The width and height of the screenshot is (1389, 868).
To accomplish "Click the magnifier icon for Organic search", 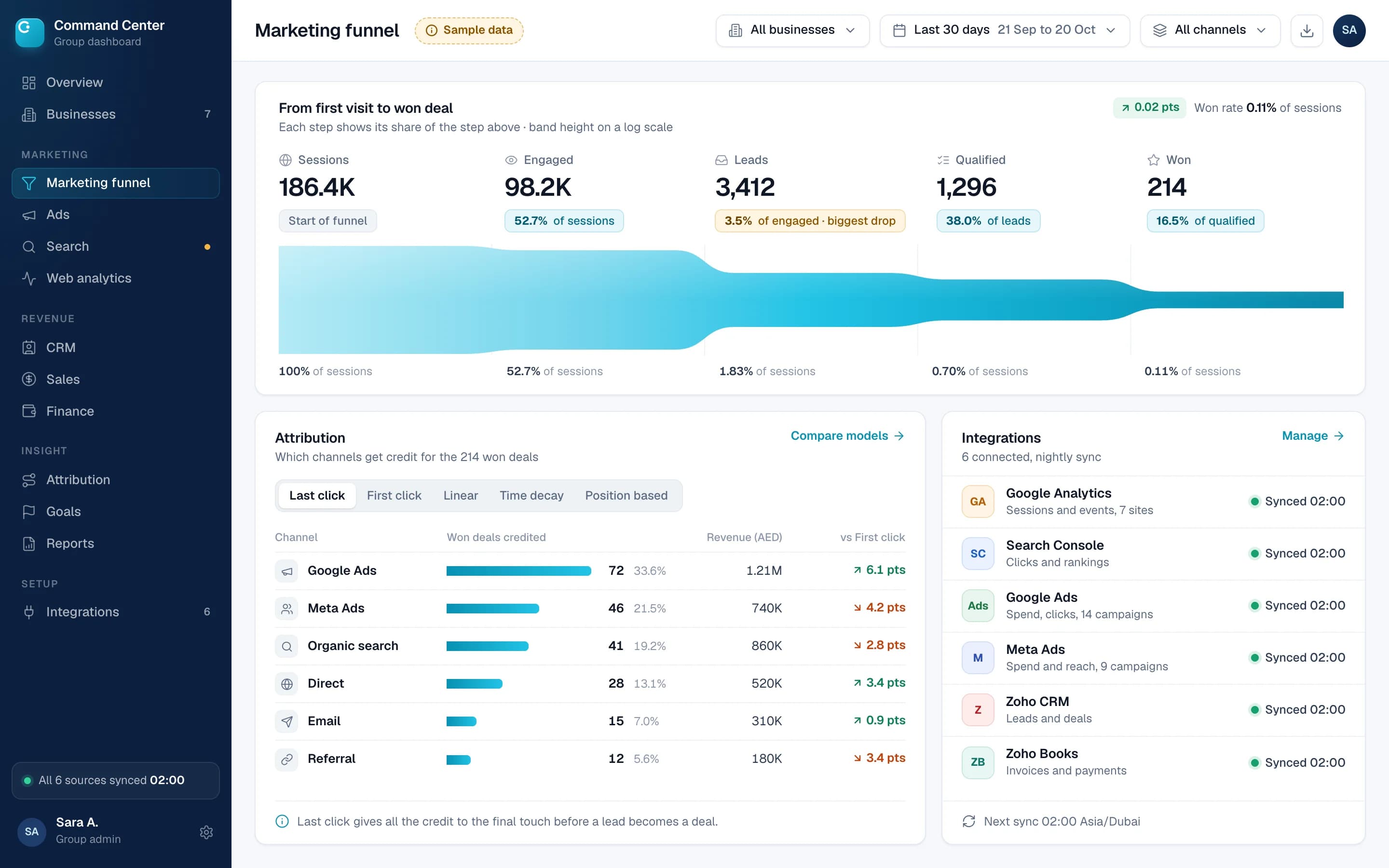I will point(286,646).
